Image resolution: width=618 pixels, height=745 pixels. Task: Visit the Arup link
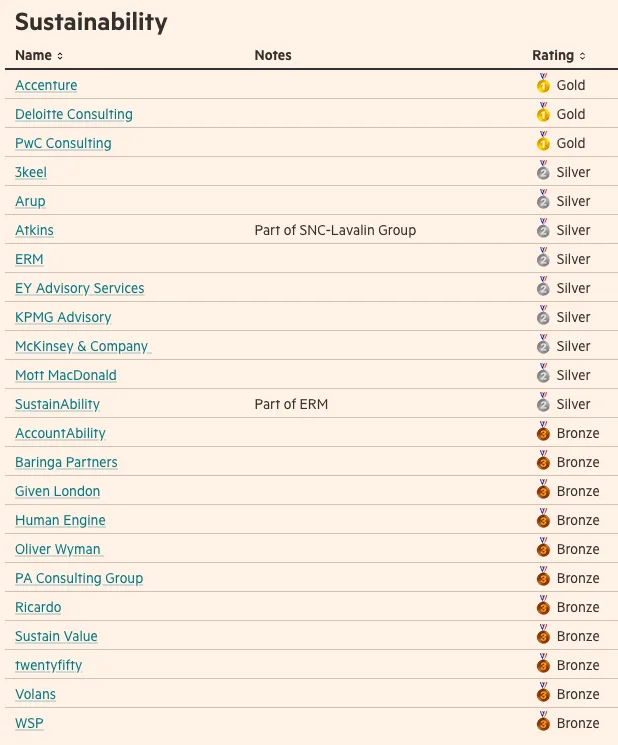pos(30,201)
